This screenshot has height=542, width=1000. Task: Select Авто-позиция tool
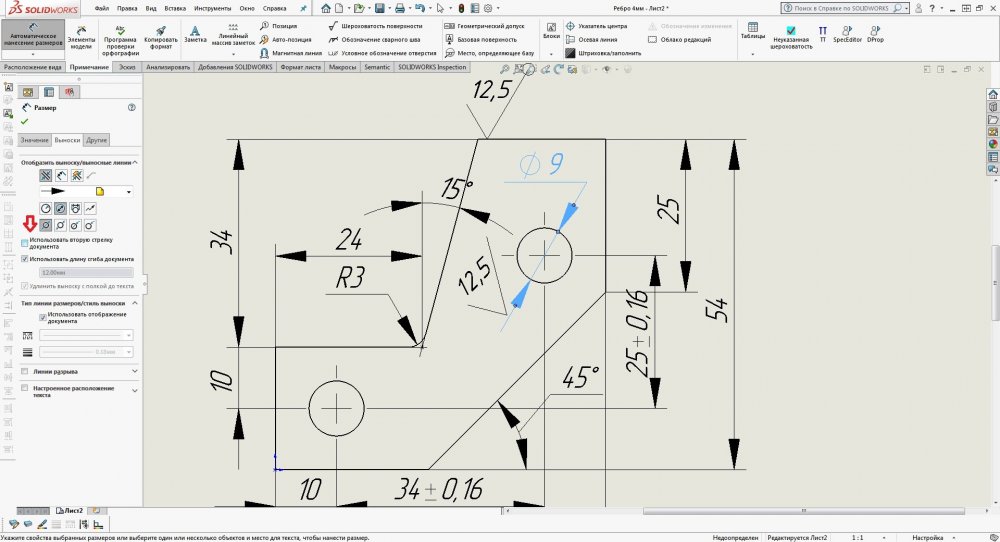coord(285,40)
